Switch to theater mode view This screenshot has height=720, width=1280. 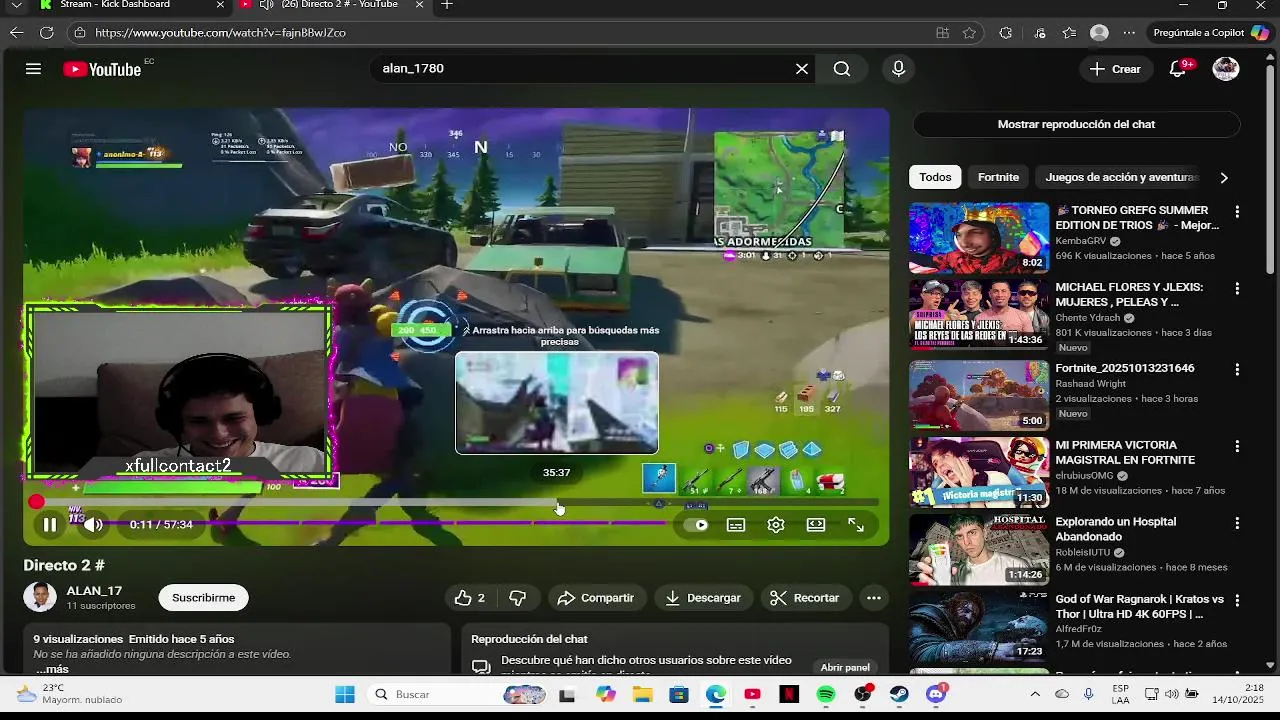click(x=816, y=525)
